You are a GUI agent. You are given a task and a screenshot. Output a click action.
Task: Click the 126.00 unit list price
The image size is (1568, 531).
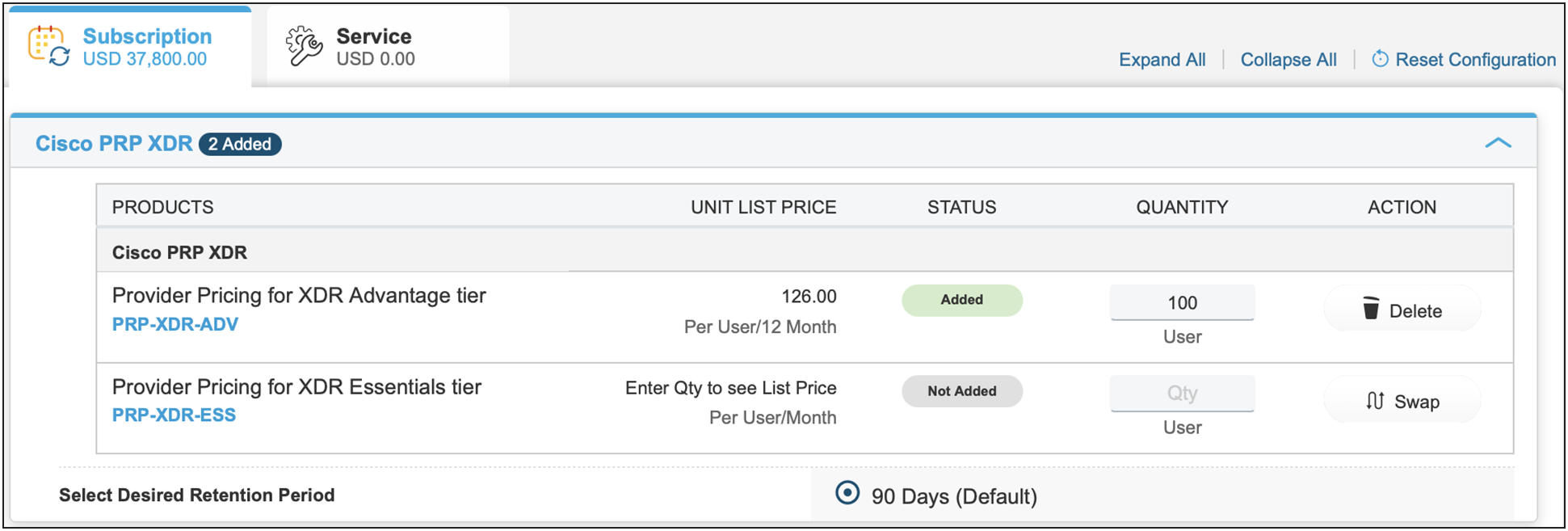coord(809,297)
